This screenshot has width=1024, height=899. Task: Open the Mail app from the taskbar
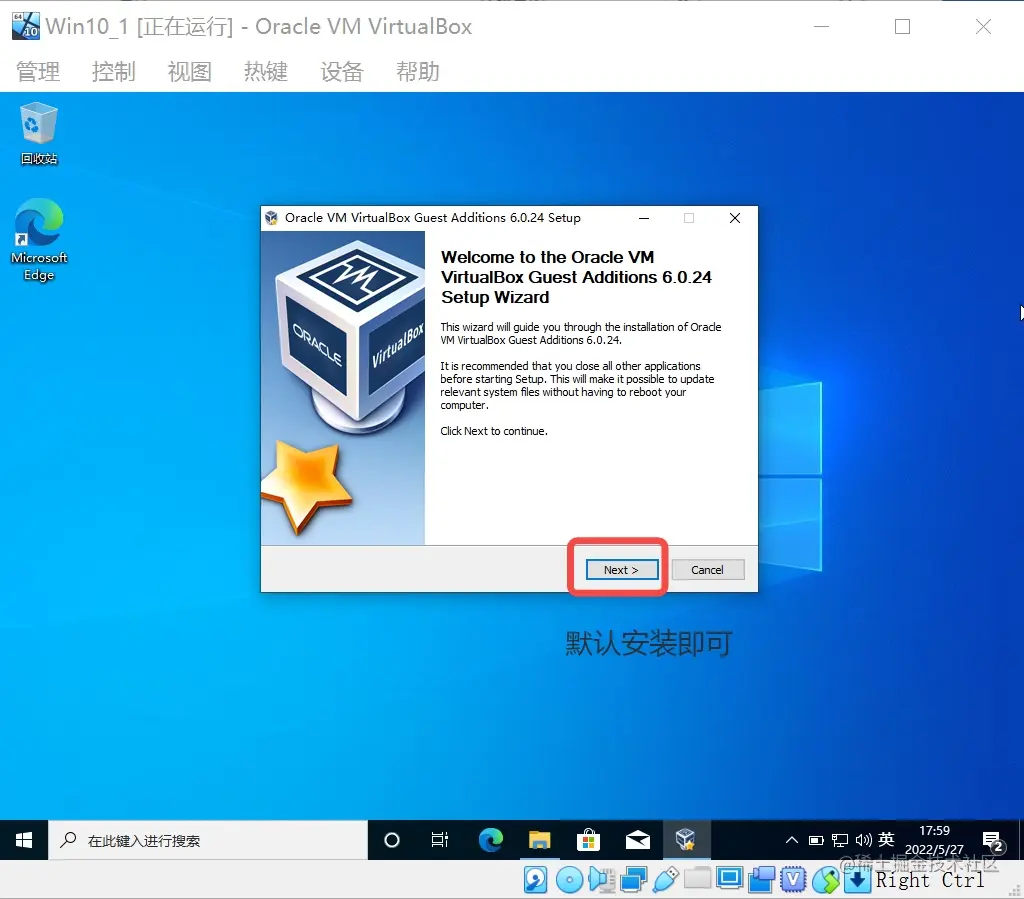[x=637, y=840]
